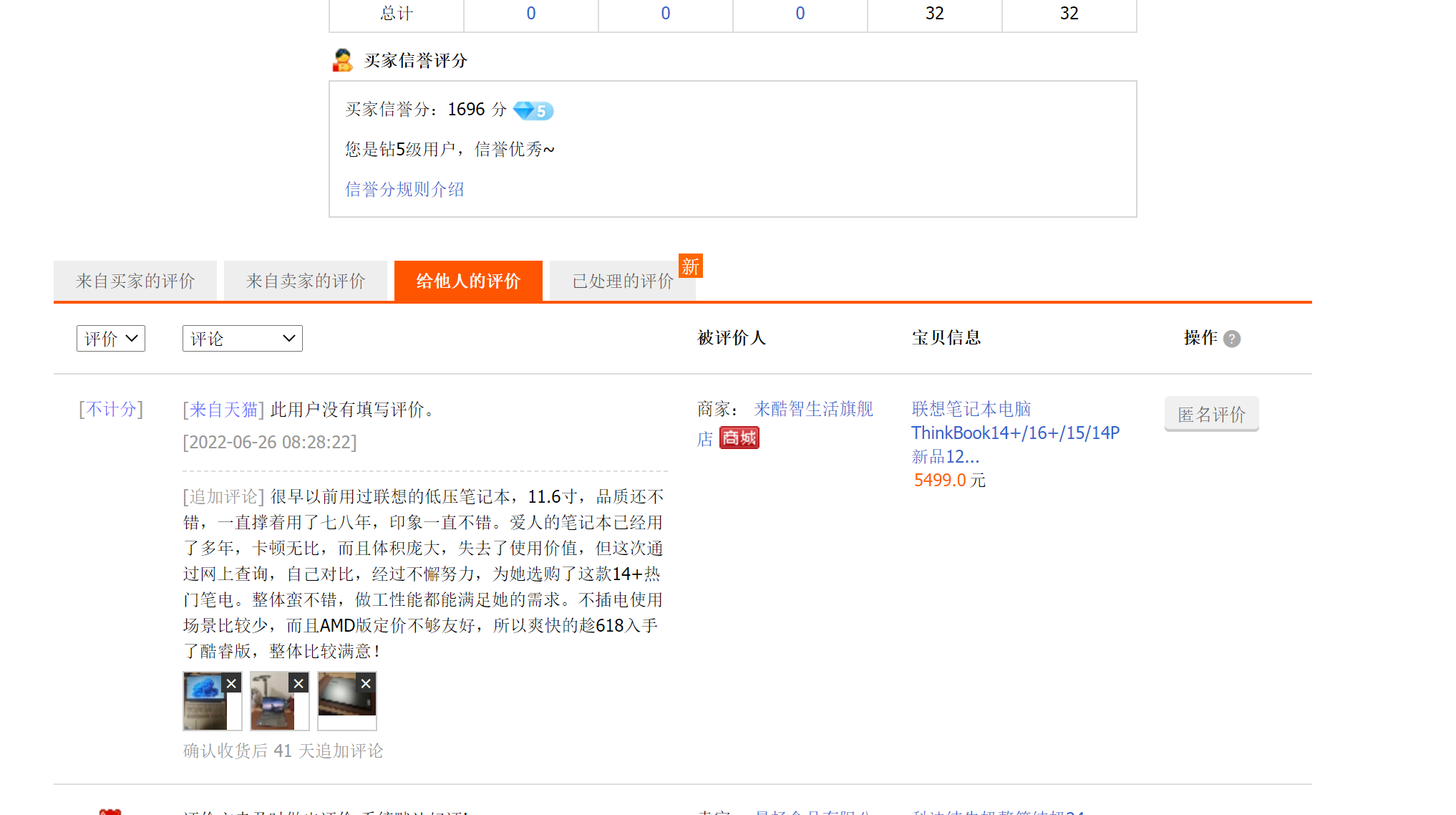Click the third 0 in the totals row
The height and width of the screenshot is (815, 1456).
800,14
